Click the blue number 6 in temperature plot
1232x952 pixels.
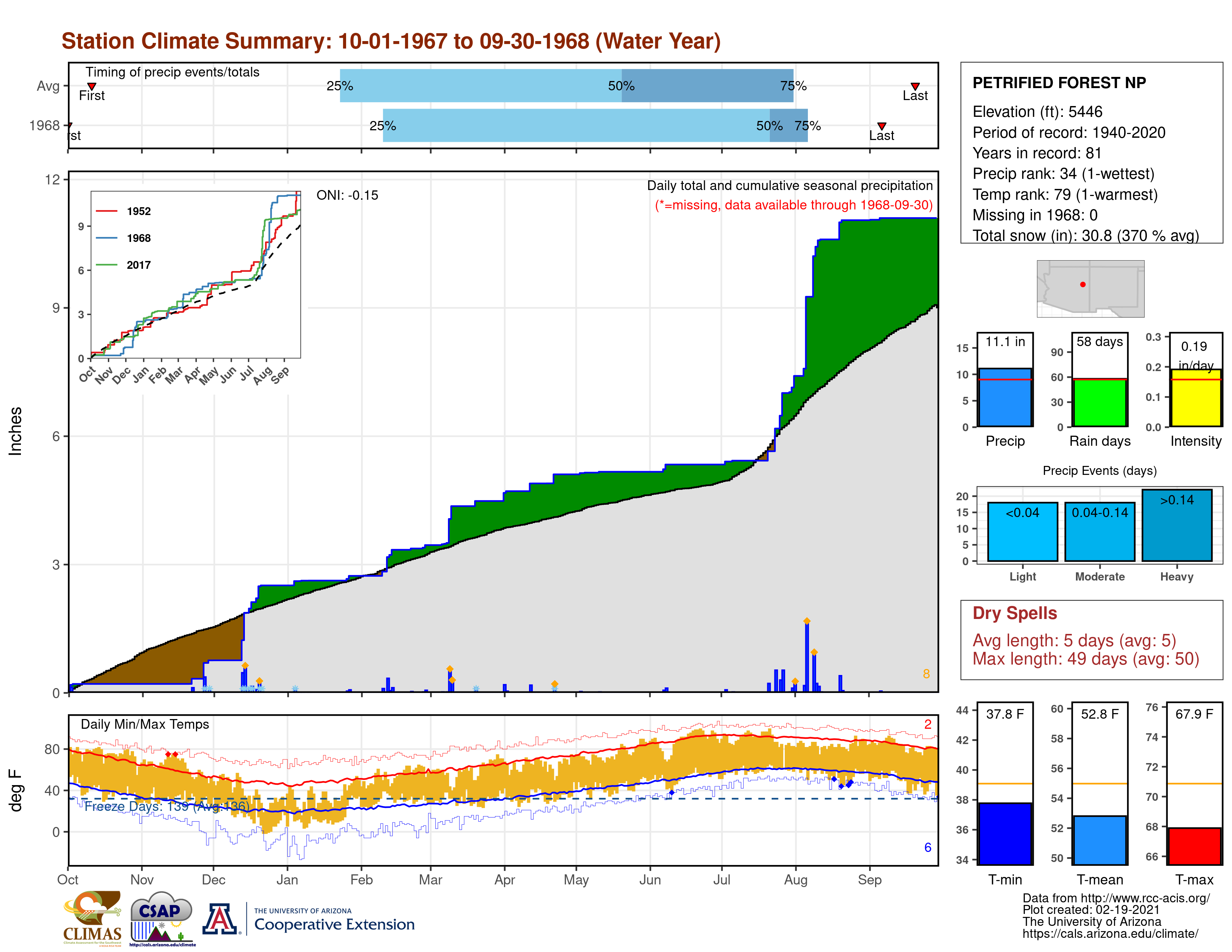tap(928, 848)
